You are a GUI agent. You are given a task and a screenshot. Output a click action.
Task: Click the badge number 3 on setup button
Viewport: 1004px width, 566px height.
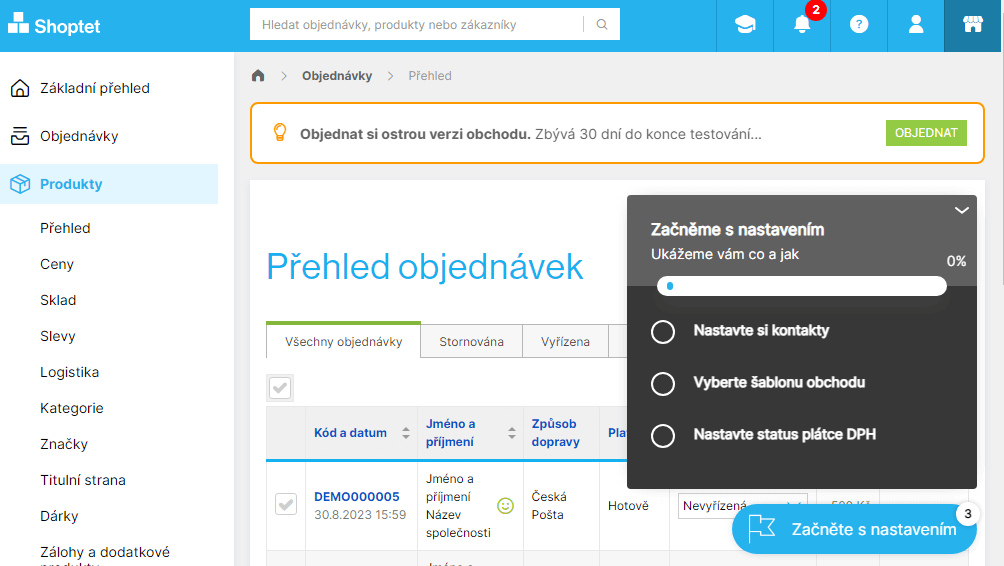tap(968, 513)
